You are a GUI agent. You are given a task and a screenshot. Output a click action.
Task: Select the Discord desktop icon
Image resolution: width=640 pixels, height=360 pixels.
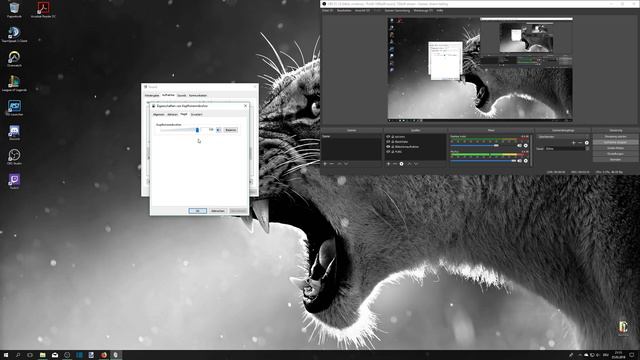14,132
